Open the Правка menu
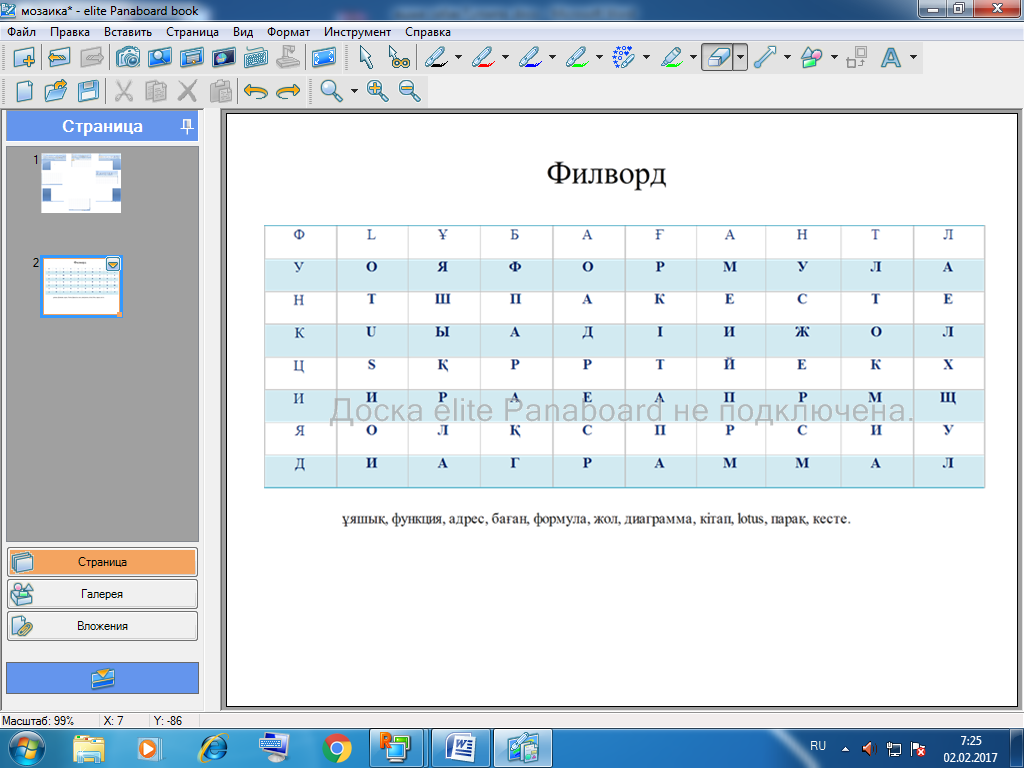Screen dimensions: 1024x768 point(70,32)
